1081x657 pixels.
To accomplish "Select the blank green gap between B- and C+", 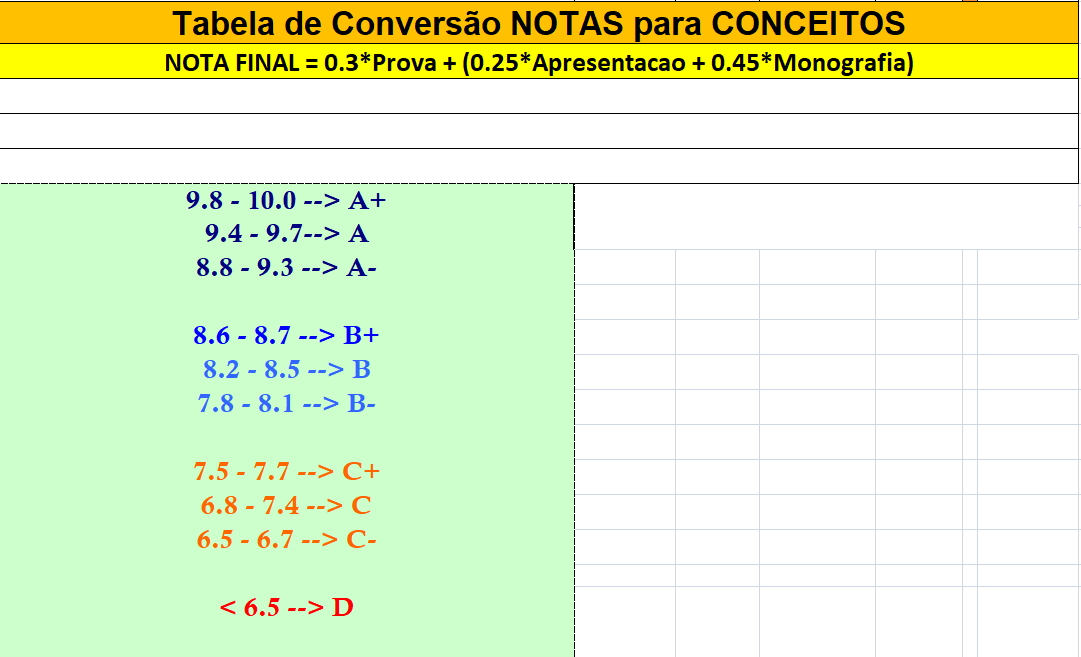I will coord(286,438).
